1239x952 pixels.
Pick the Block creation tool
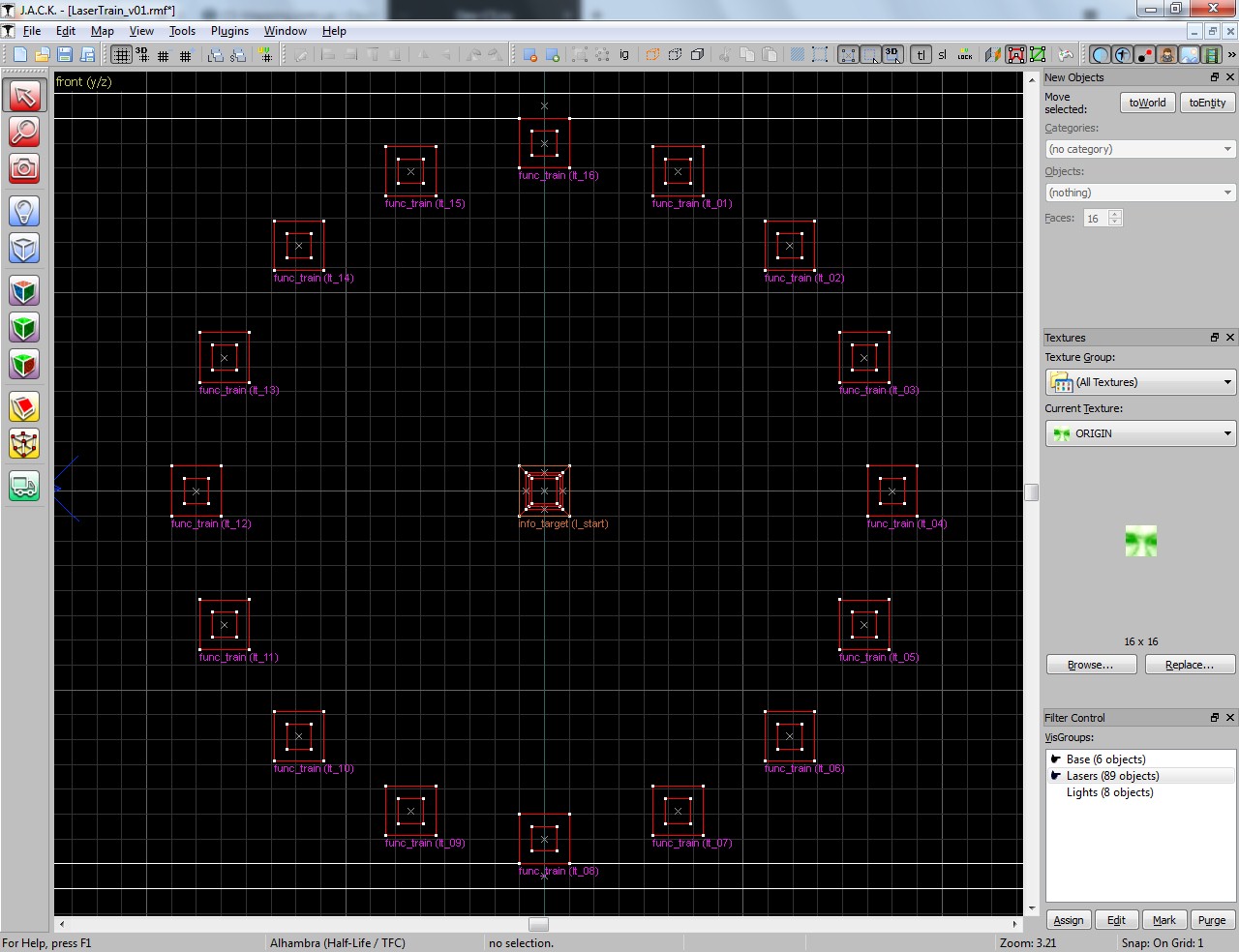click(x=24, y=249)
